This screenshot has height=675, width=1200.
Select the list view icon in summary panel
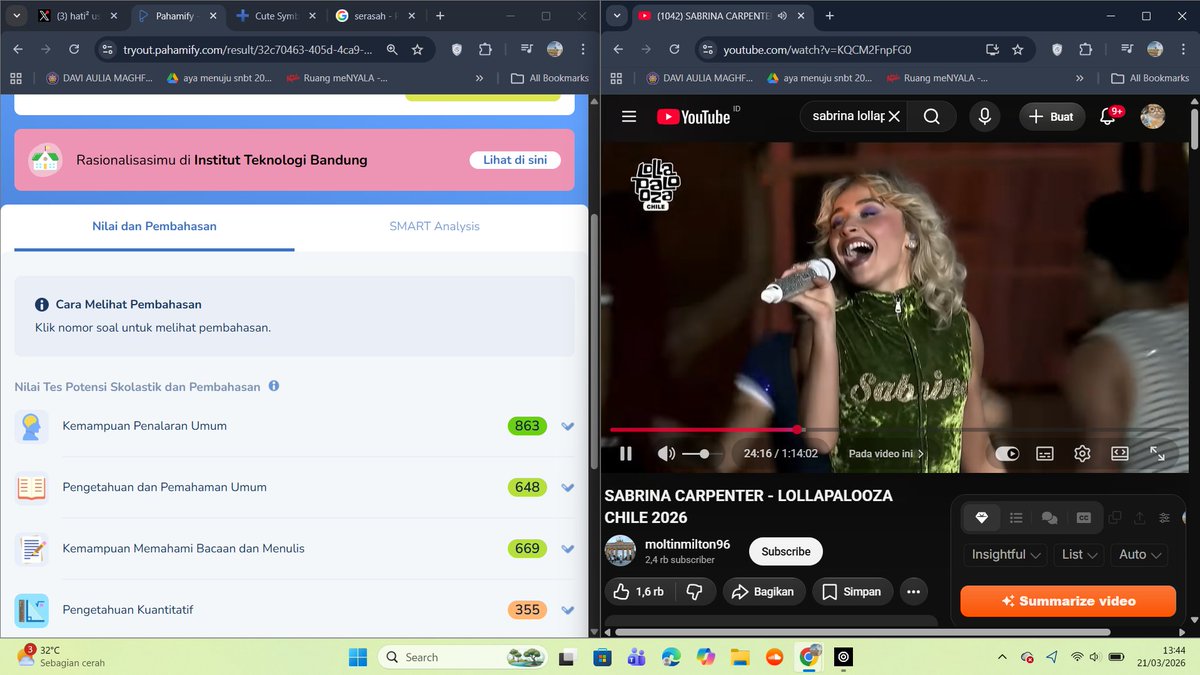point(1016,517)
